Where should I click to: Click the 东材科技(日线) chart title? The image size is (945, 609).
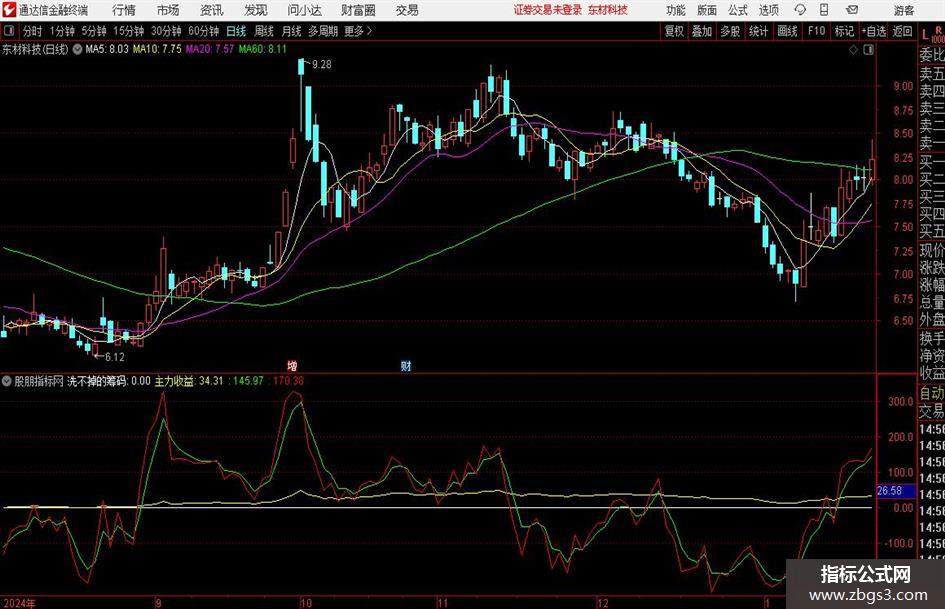pyautogui.click(x=35, y=49)
